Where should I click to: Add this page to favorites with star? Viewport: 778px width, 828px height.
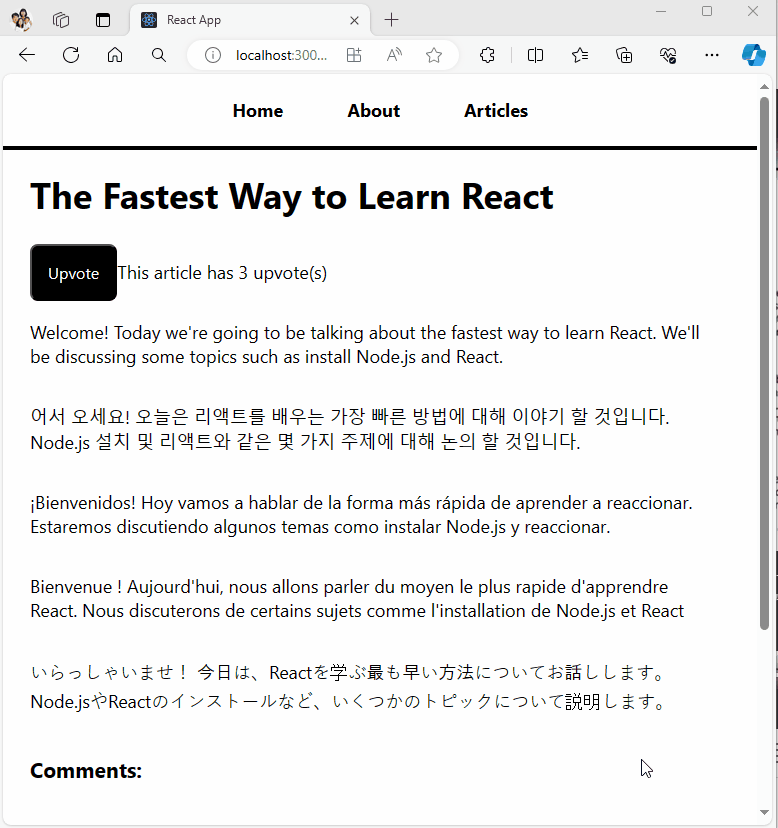tap(434, 55)
